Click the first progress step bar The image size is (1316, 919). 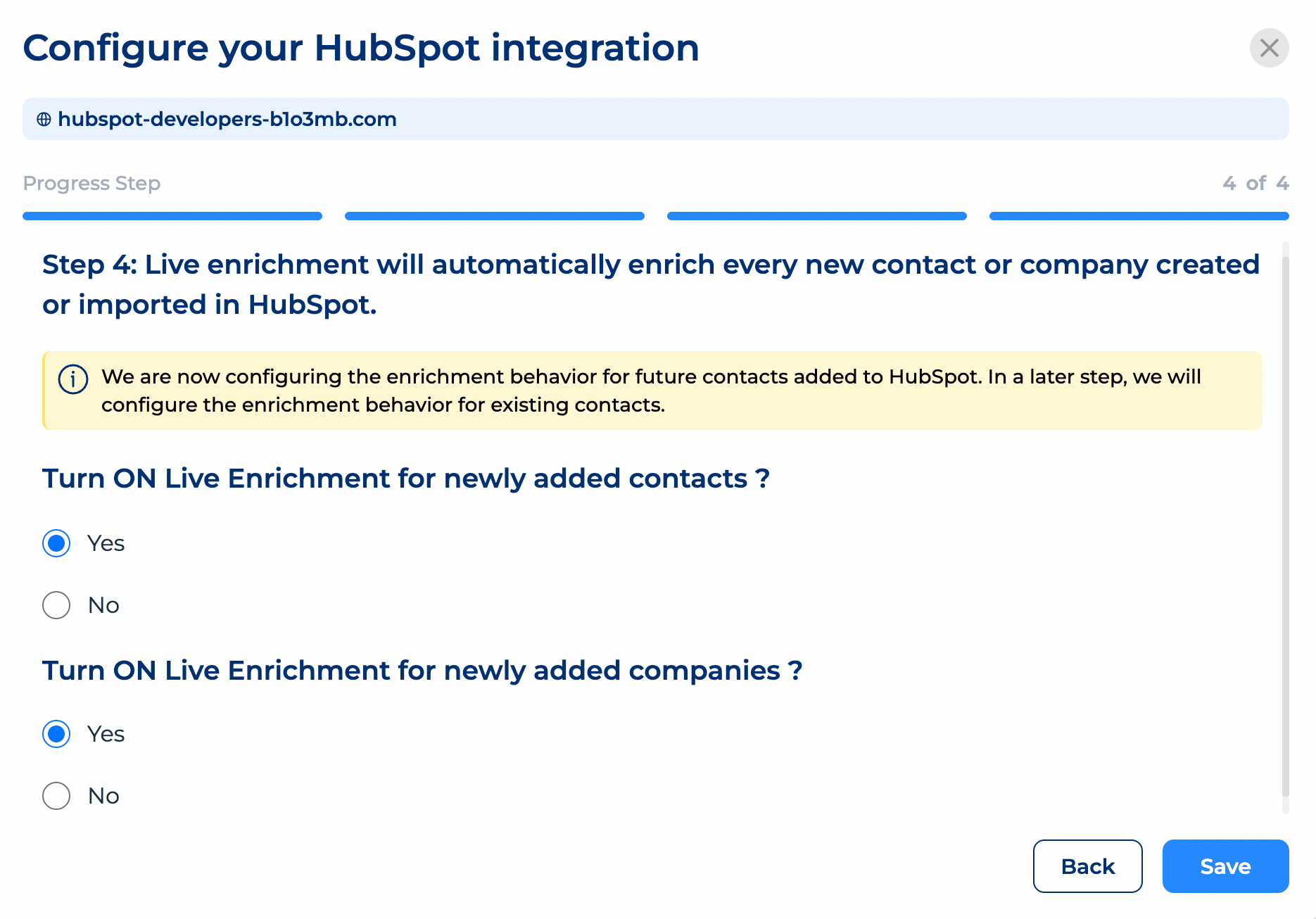coord(172,216)
